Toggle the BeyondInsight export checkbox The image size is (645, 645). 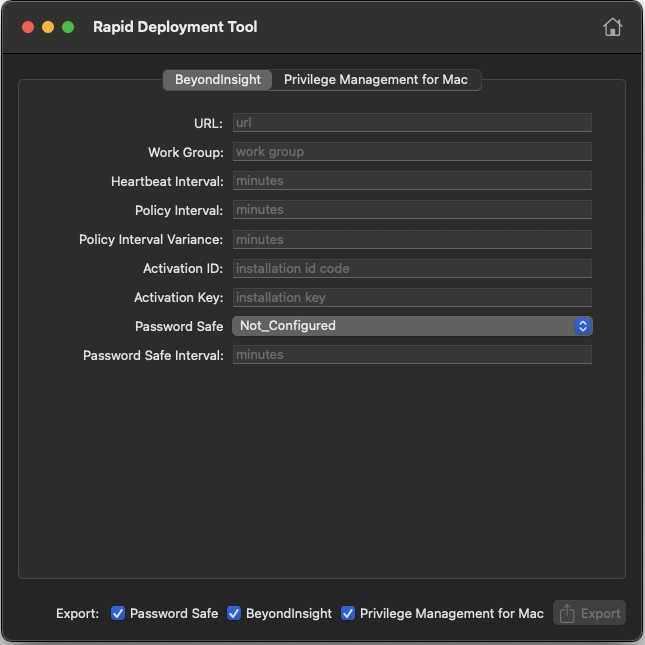click(234, 613)
